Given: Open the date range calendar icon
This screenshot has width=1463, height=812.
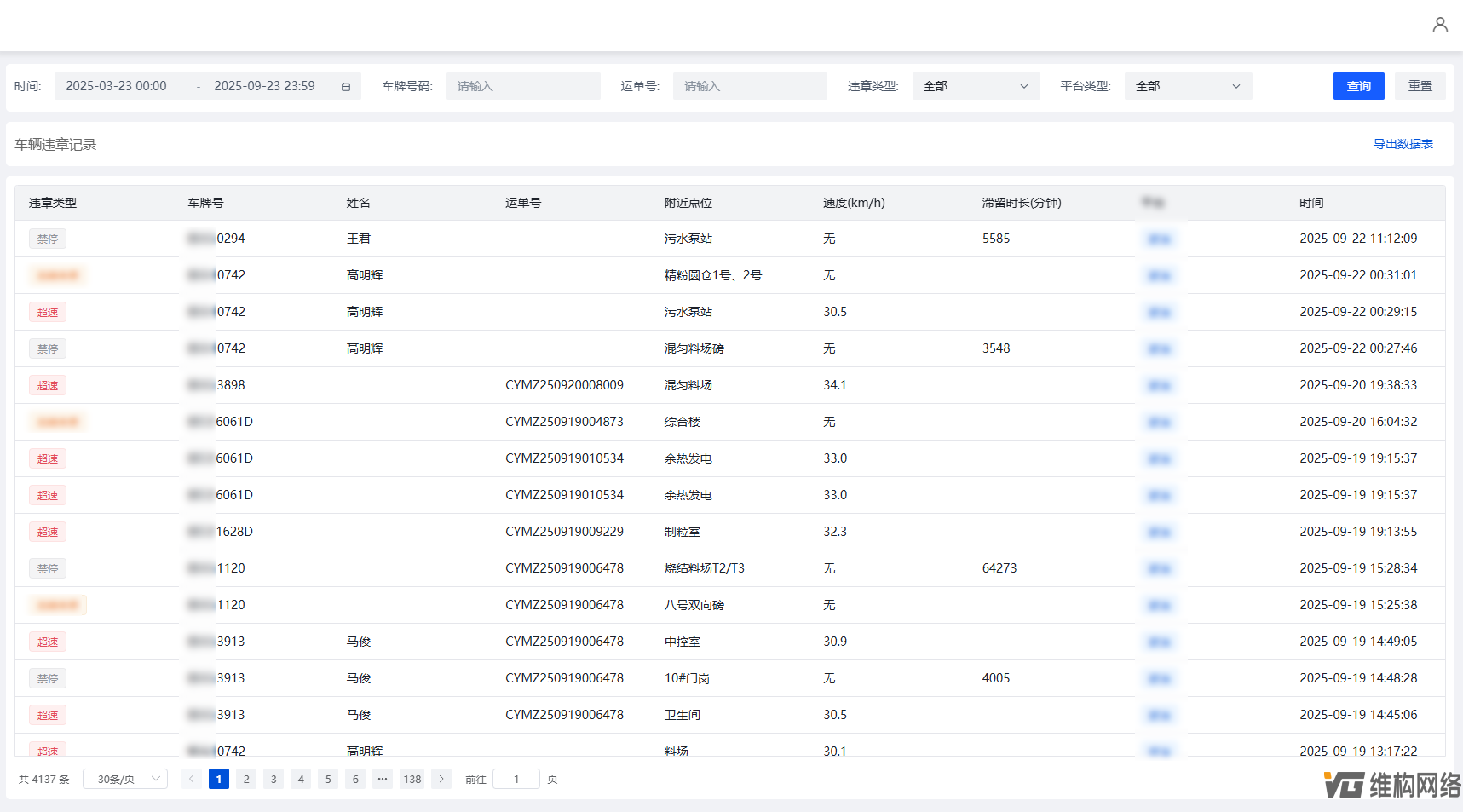Looking at the screenshot, I should (x=346, y=86).
